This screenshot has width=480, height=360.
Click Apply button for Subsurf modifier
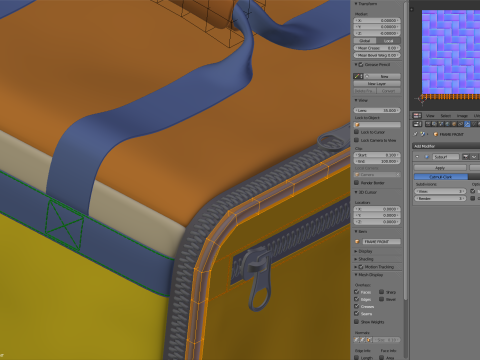[440, 168]
